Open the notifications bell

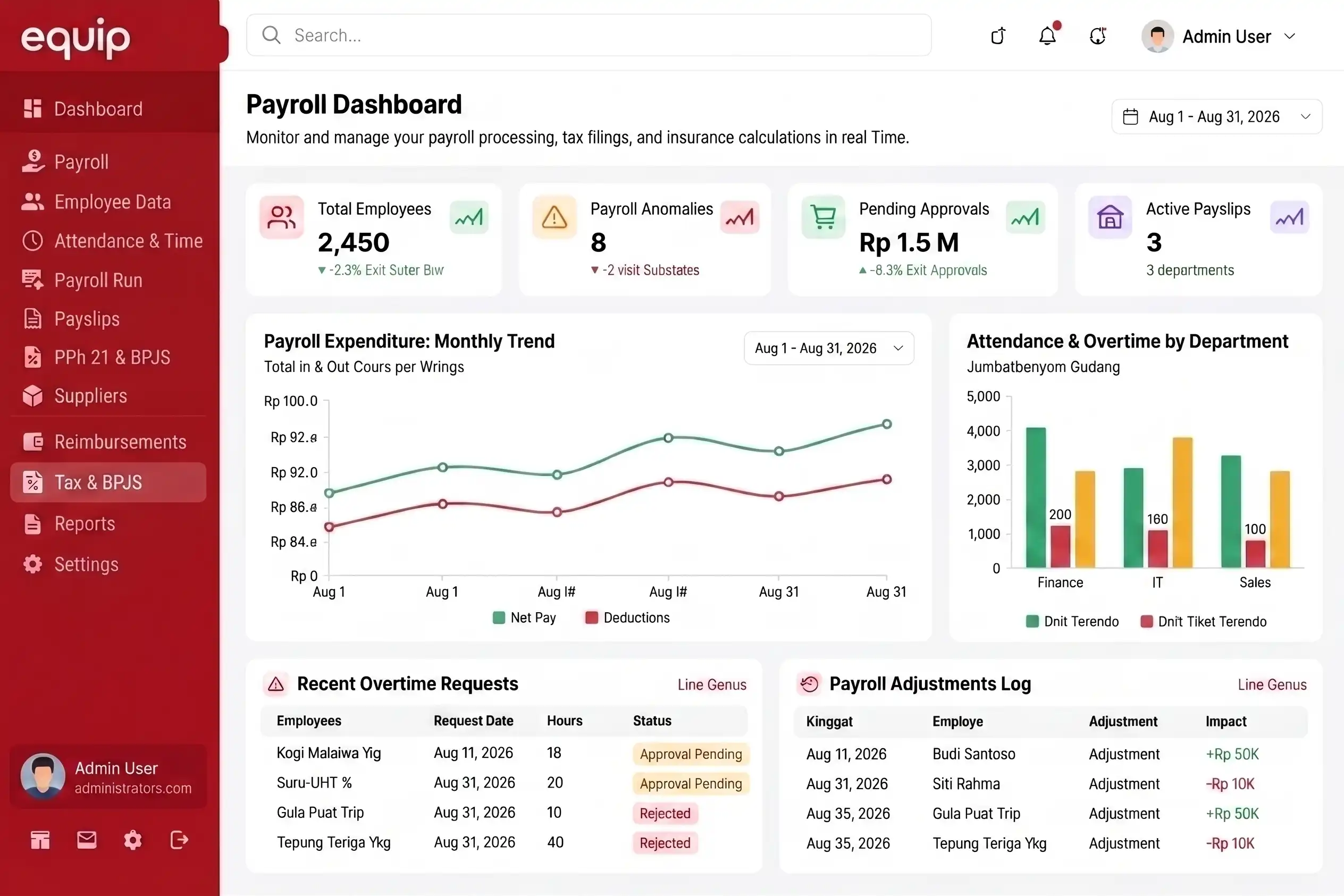(x=1048, y=36)
